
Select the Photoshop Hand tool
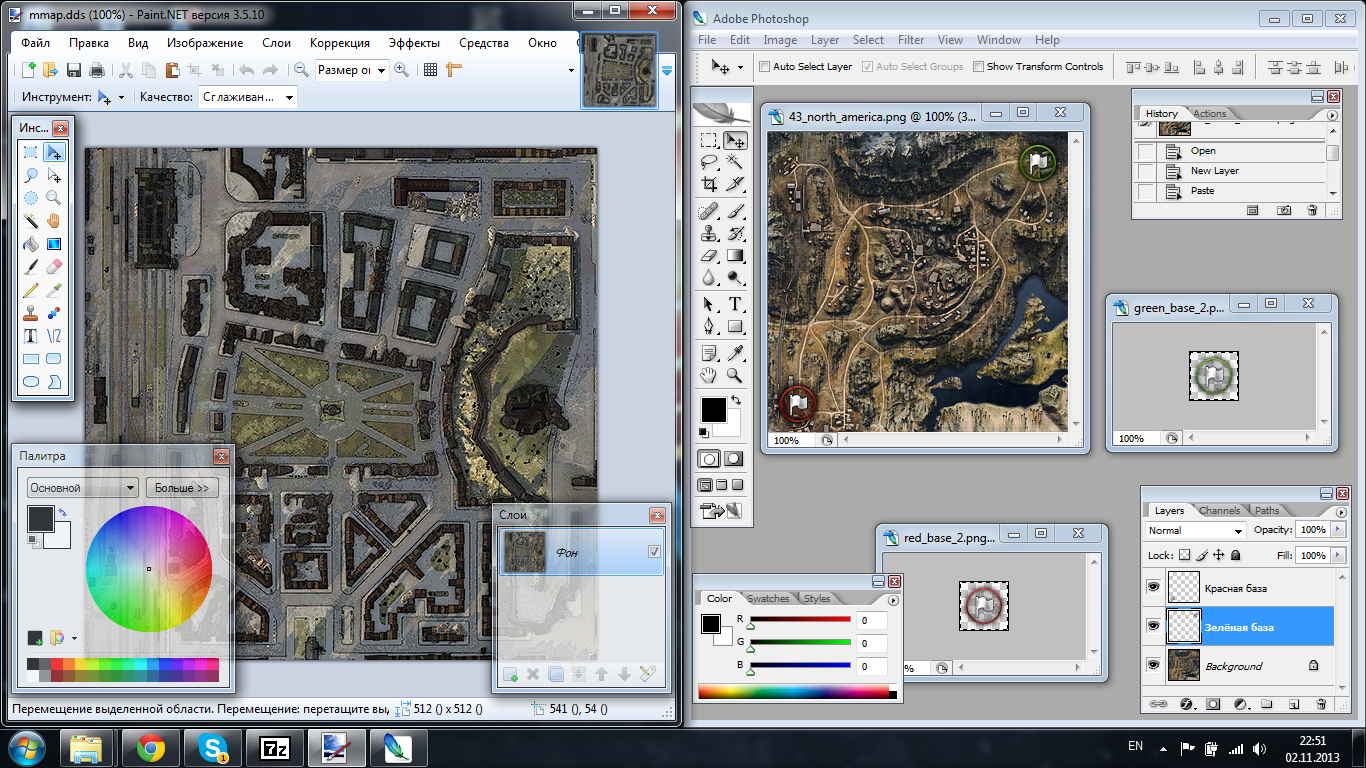(709, 376)
